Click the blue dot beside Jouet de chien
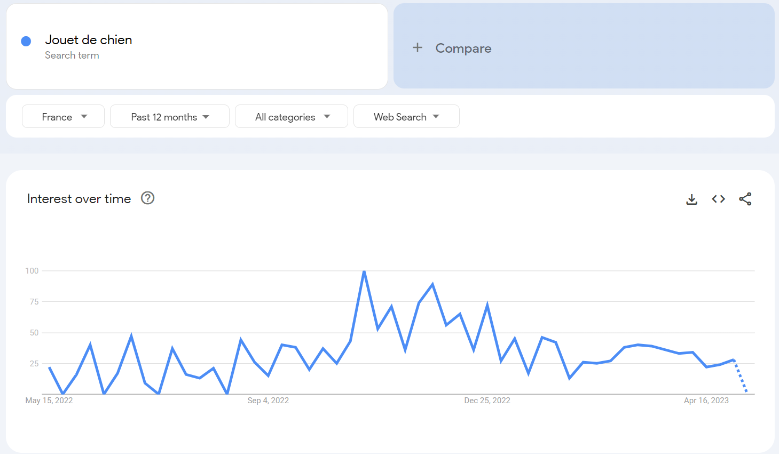Image resolution: width=779 pixels, height=454 pixels. click(26, 41)
